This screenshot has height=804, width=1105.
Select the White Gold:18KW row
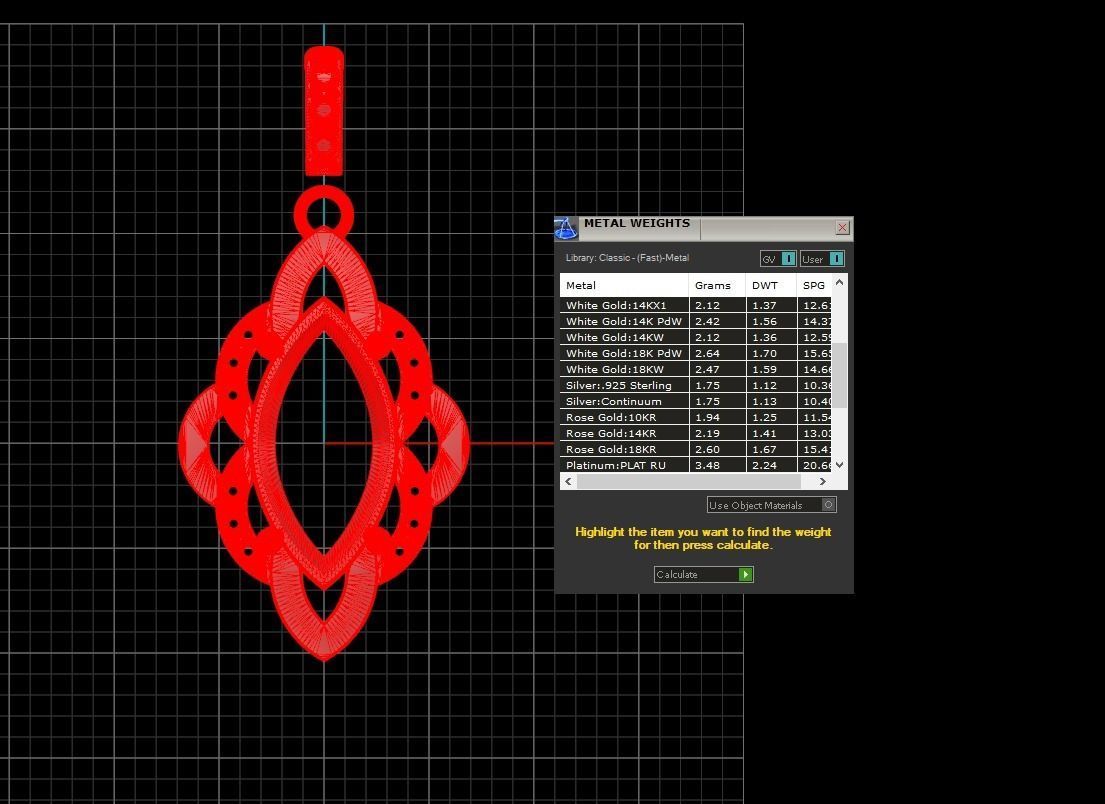(x=696, y=369)
